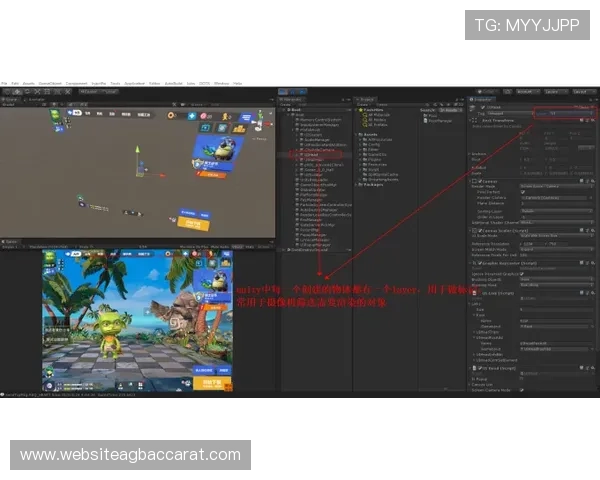Toggle the Is Popup checkbox
Image resolution: width=600 pixels, height=480 pixels.
tap(522, 379)
